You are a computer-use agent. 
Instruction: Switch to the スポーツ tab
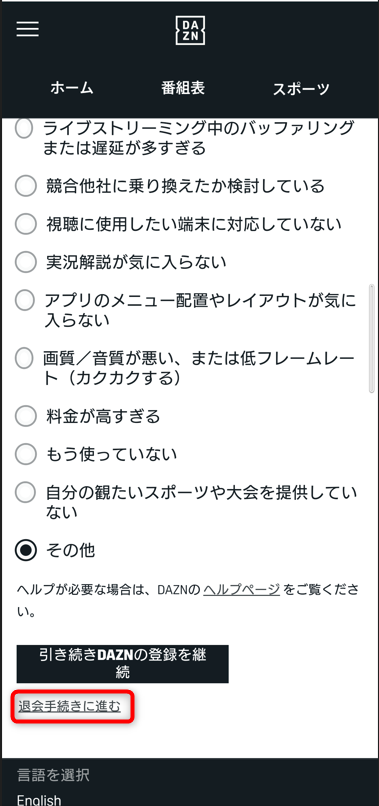pos(301,89)
